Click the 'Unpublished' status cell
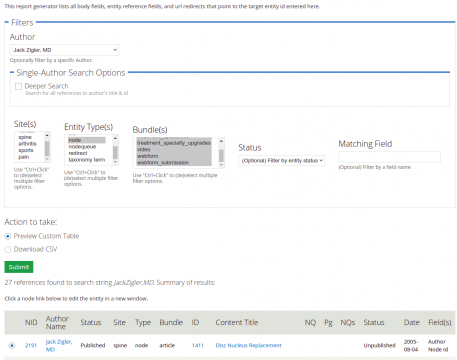The image size is (457, 360). point(379,346)
